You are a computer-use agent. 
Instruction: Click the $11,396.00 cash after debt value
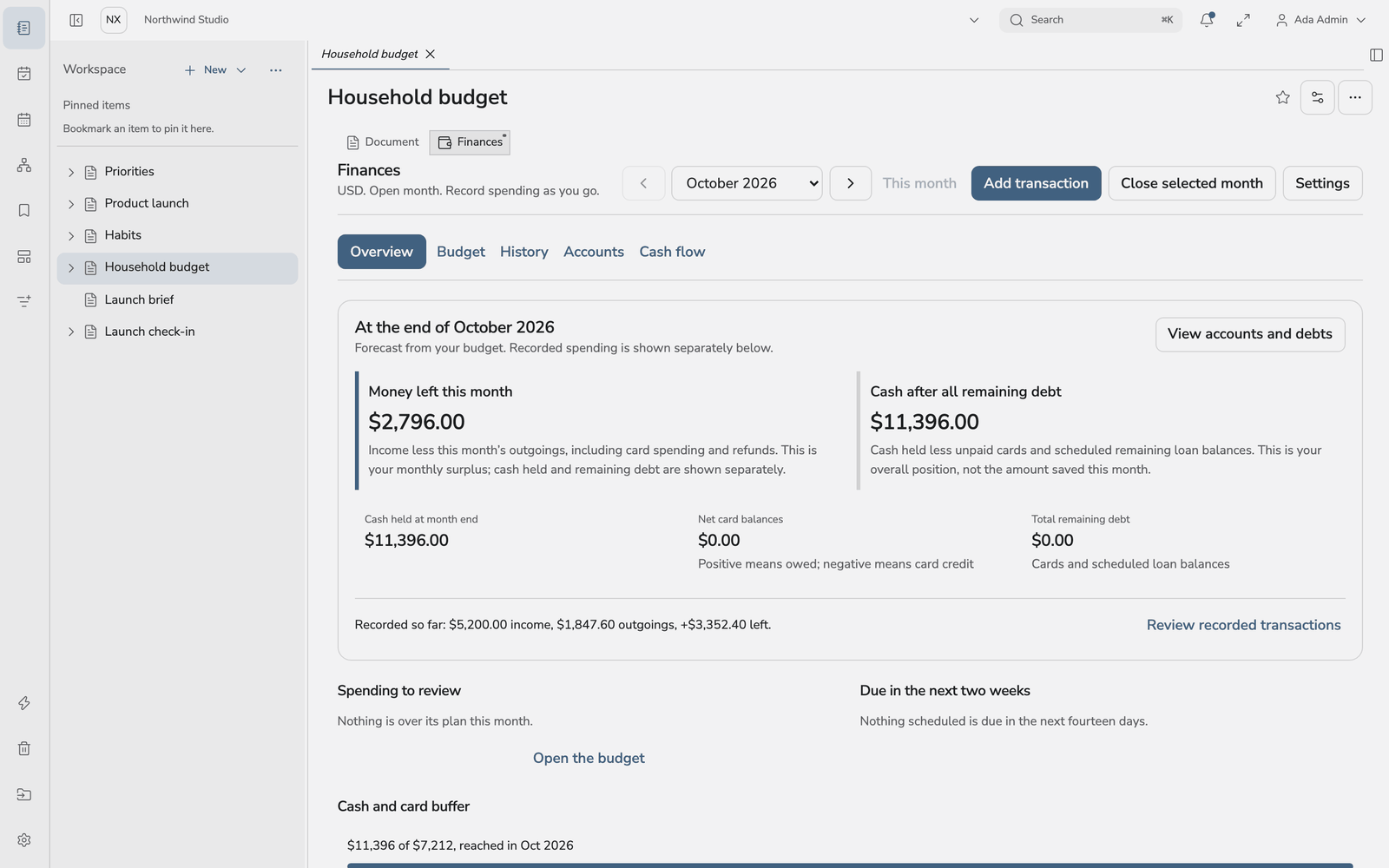(x=925, y=422)
